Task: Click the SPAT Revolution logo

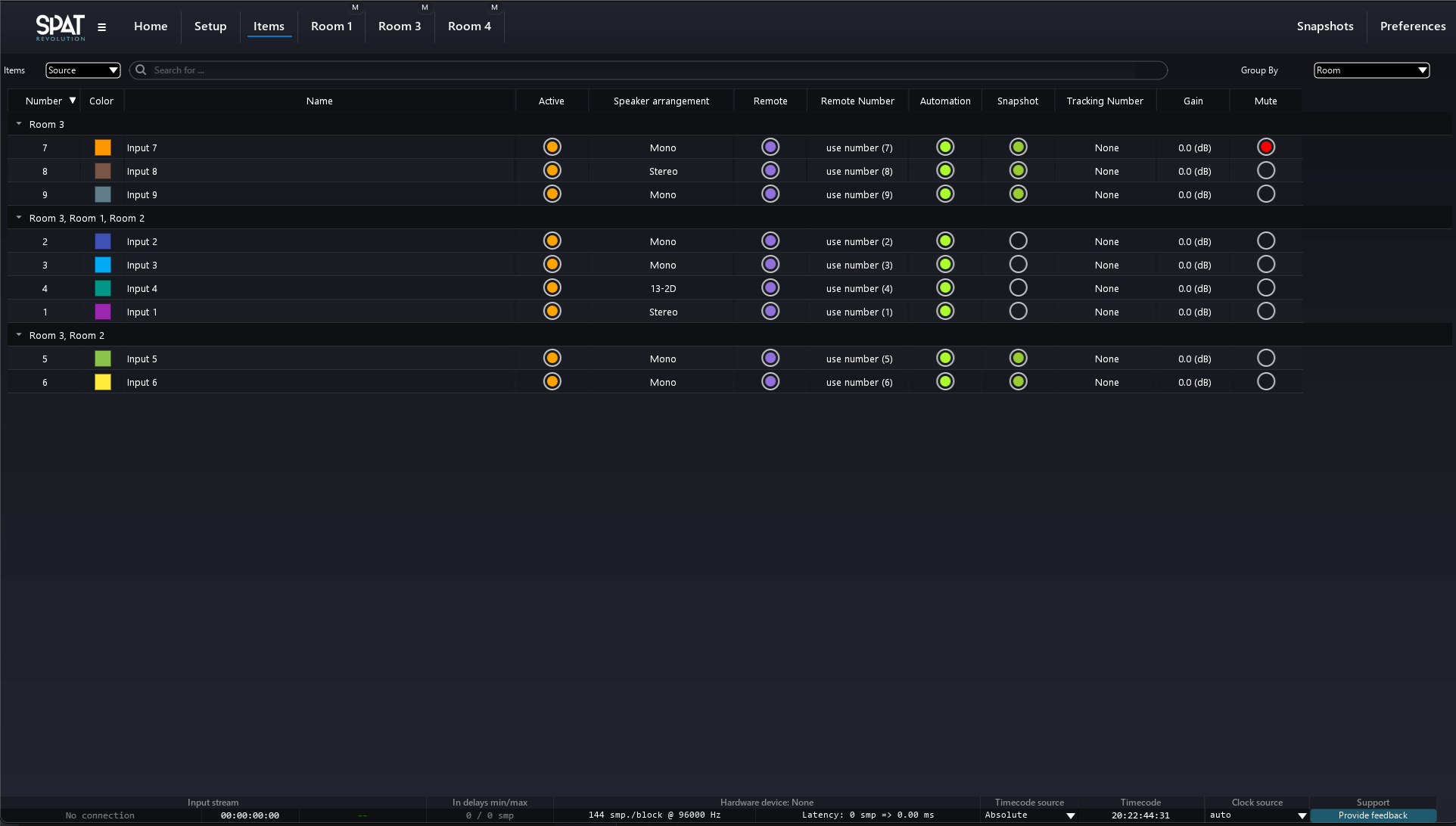Action: (x=60, y=27)
